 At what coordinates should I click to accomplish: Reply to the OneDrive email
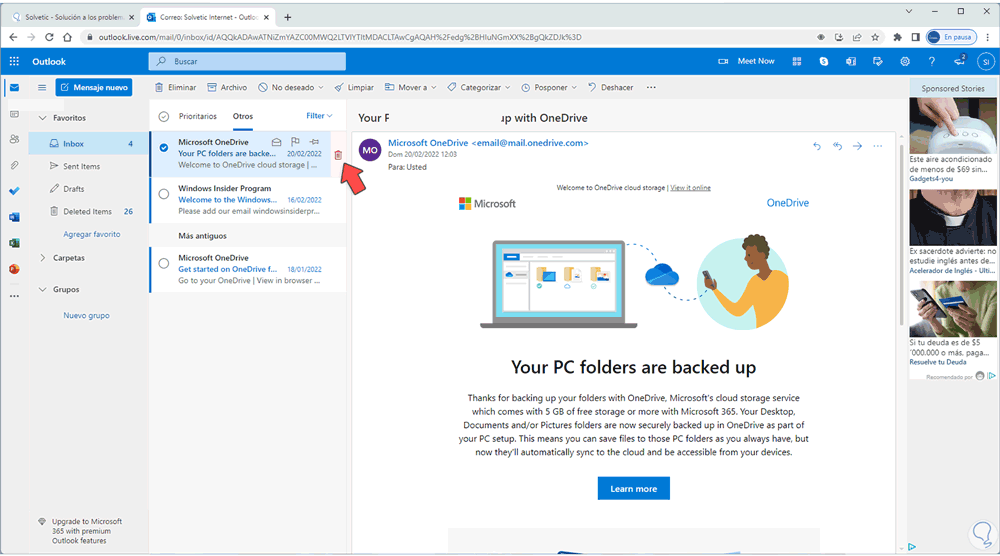[x=817, y=146]
